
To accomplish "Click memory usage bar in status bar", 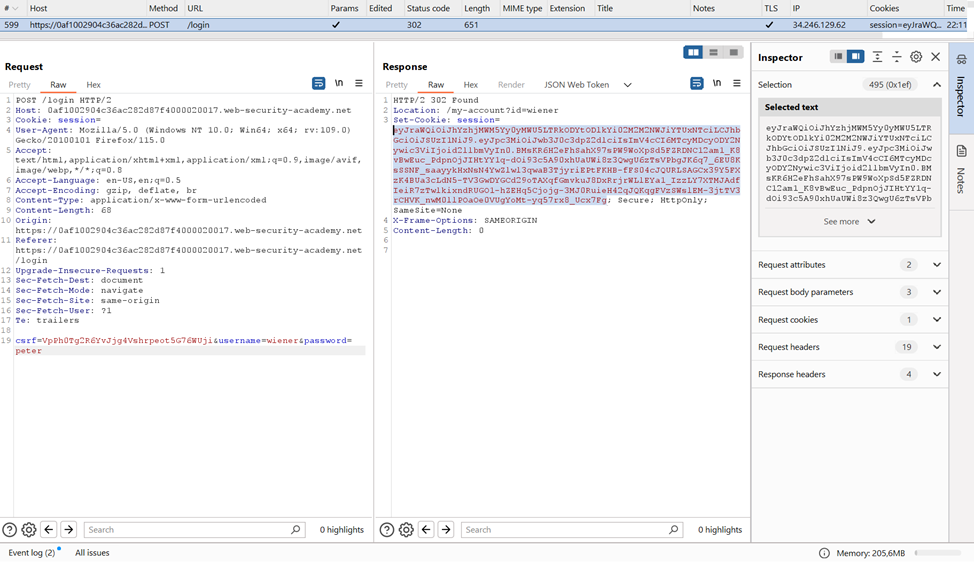I will pyautogui.click(x=938, y=553).
